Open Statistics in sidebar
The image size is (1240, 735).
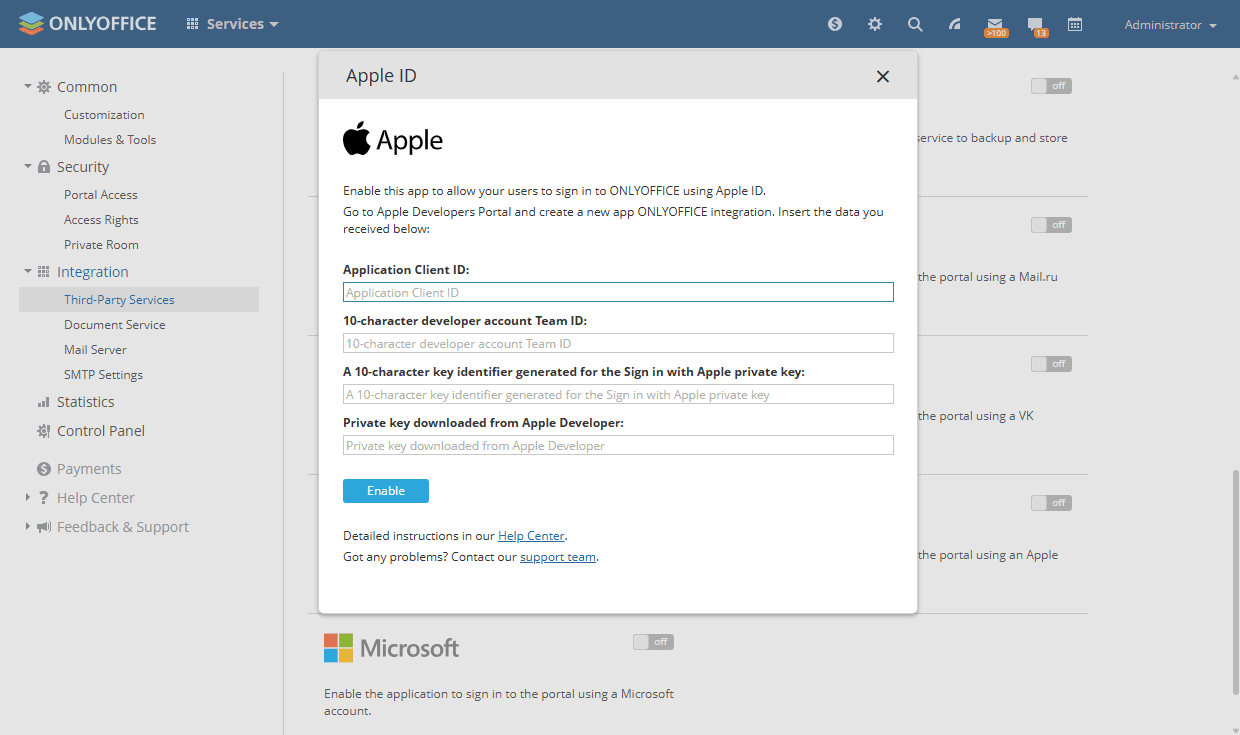tap(85, 402)
